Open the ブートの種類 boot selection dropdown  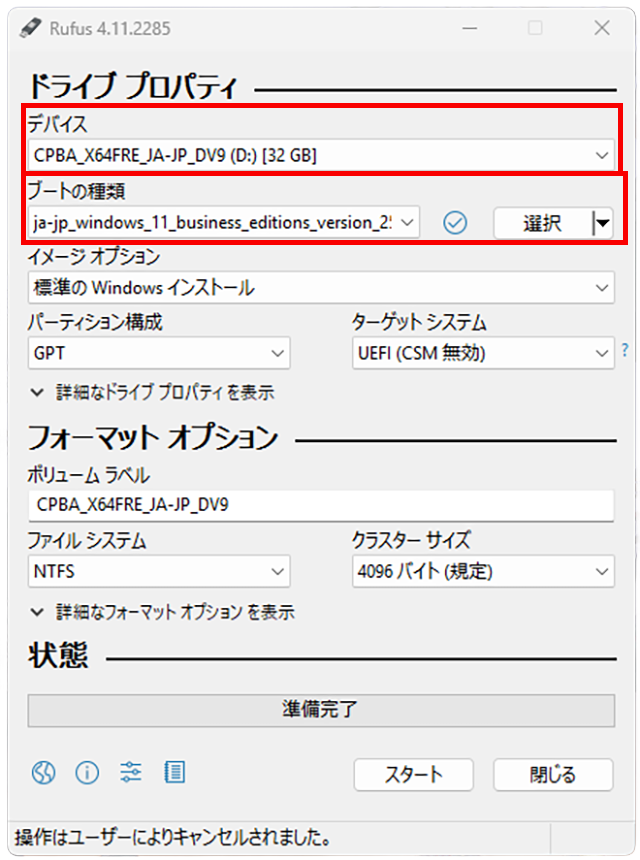[x=224, y=223]
